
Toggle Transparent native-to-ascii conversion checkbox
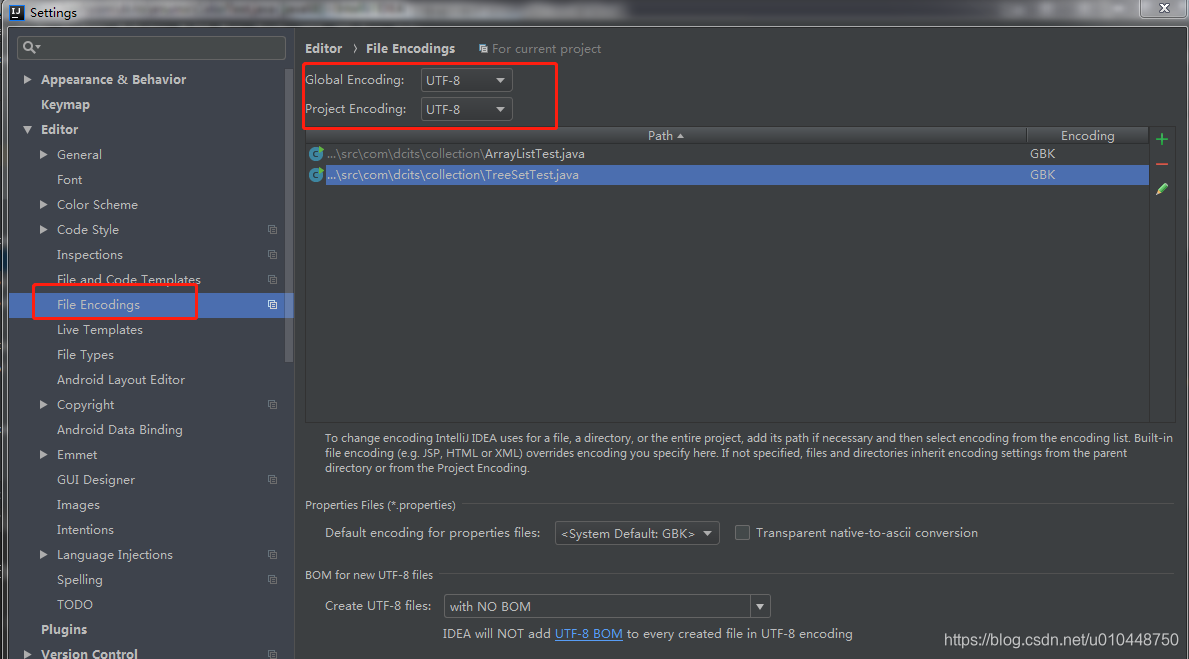(x=742, y=533)
